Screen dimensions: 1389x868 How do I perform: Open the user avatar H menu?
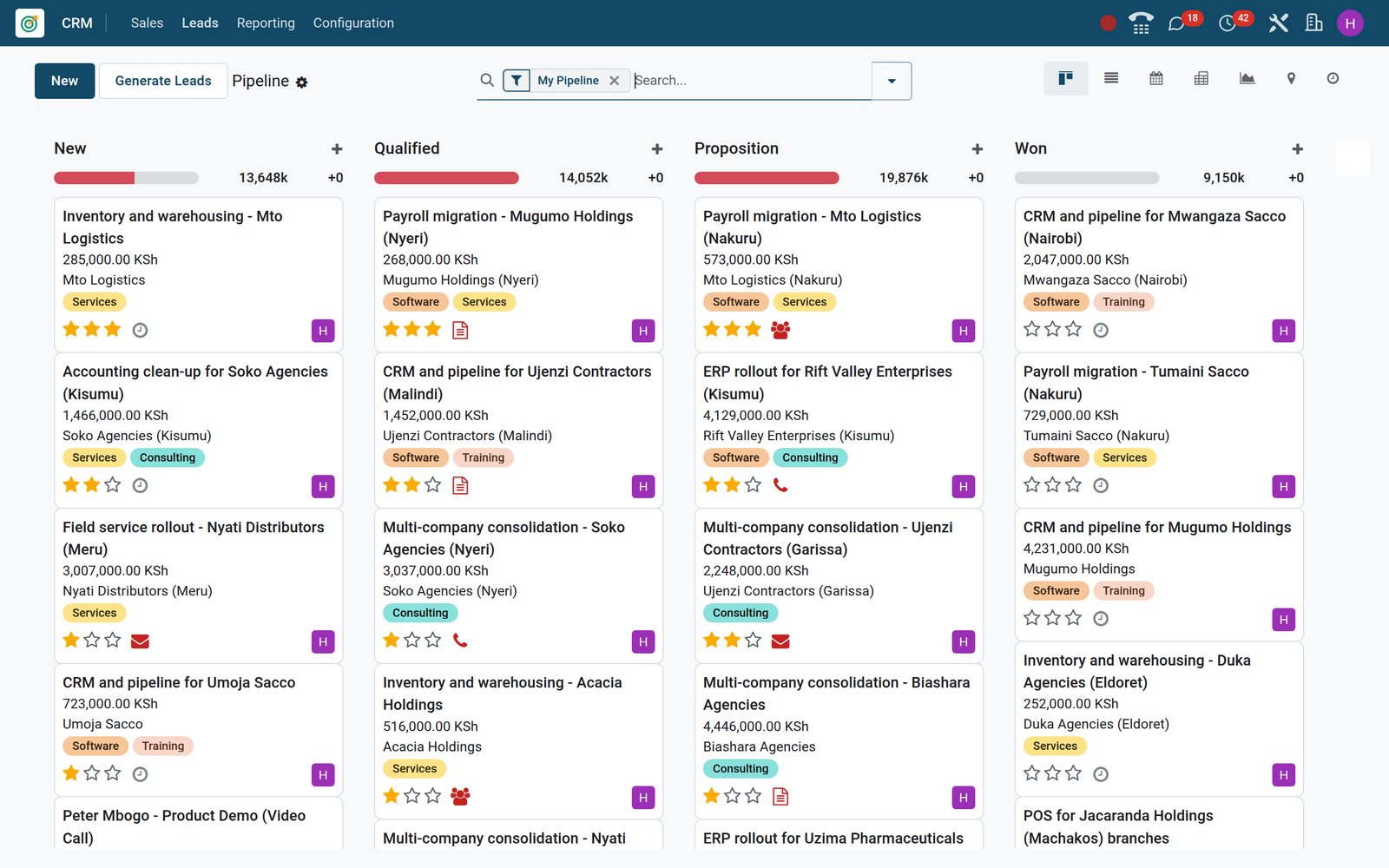point(1350,23)
